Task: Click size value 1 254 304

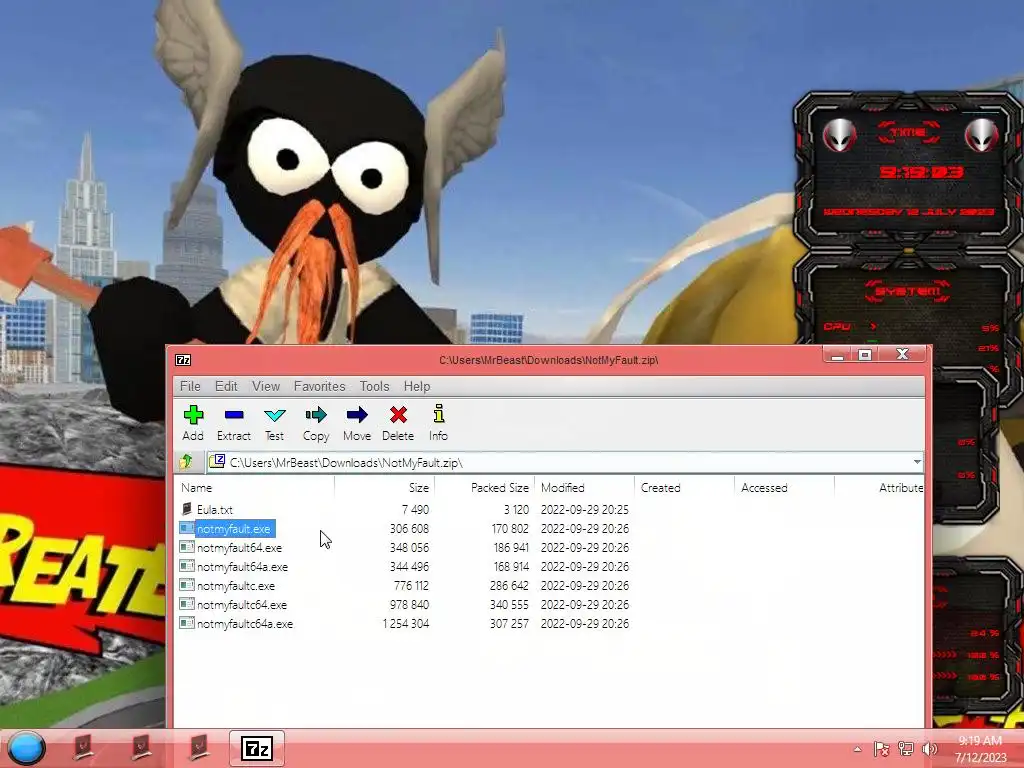Action: [x=406, y=624]
